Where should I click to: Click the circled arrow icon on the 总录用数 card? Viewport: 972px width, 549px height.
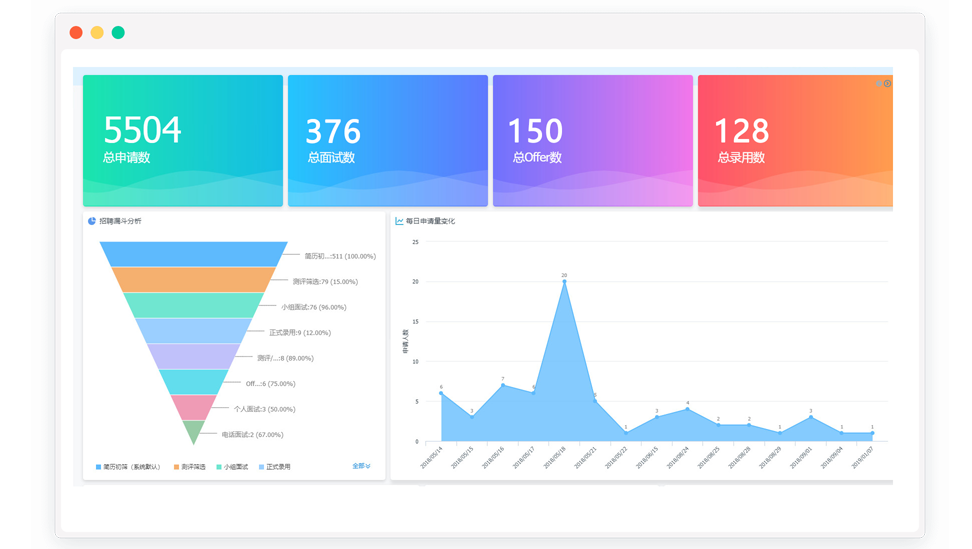tap(888, 84)
